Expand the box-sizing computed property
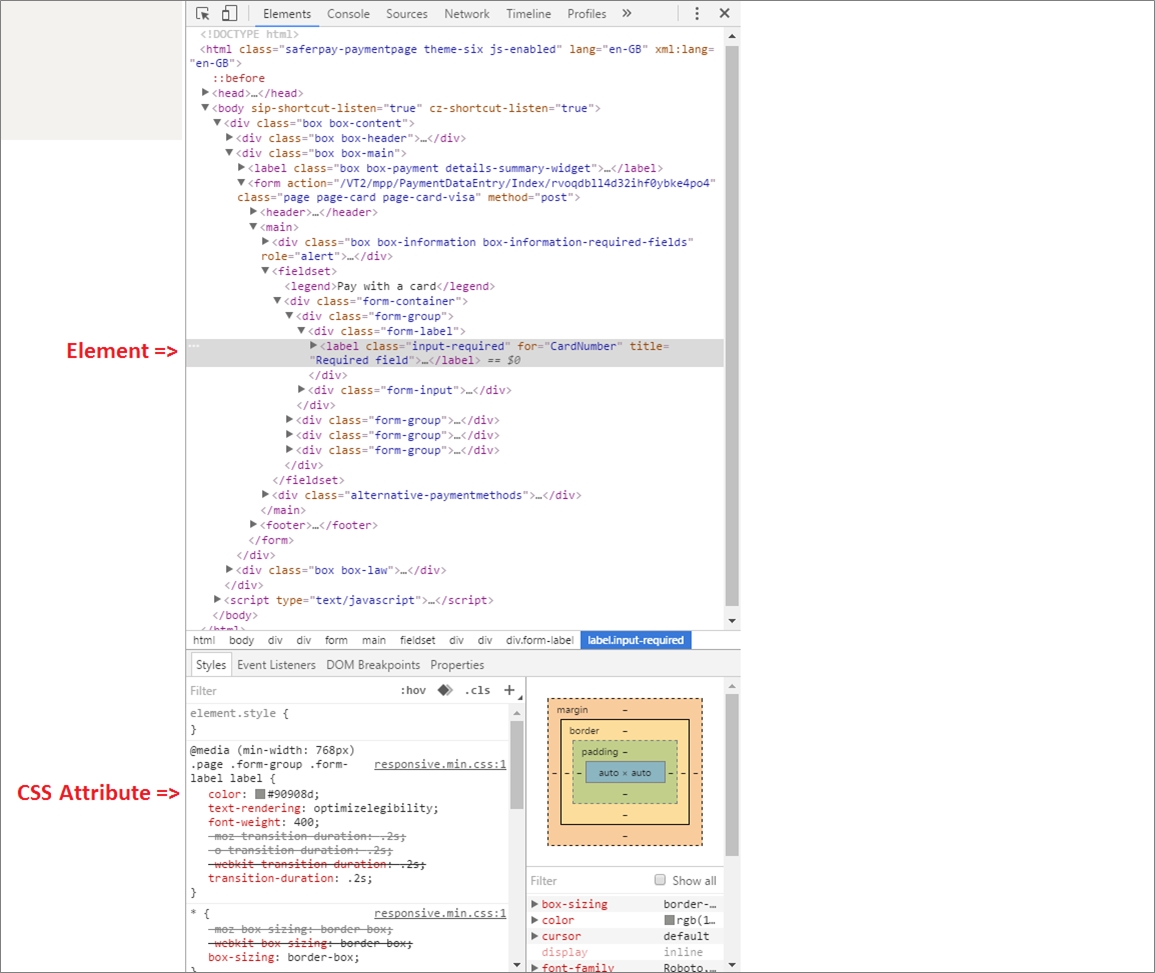The height and width of the screenshot is (973, 1155). pyautogui.click(x=535, y=904)
